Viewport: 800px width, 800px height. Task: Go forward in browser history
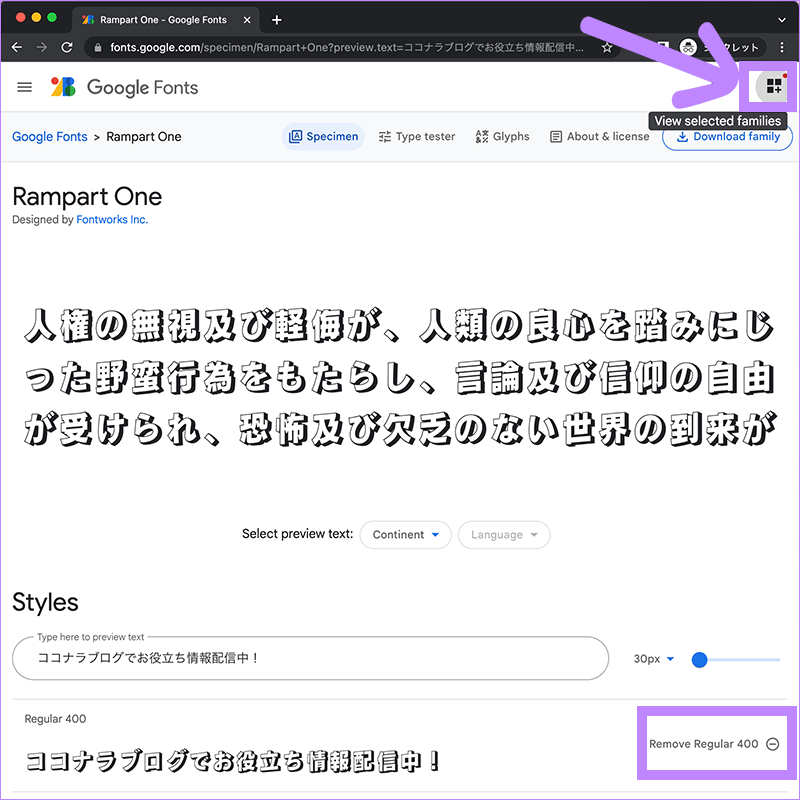click(42, 47)
